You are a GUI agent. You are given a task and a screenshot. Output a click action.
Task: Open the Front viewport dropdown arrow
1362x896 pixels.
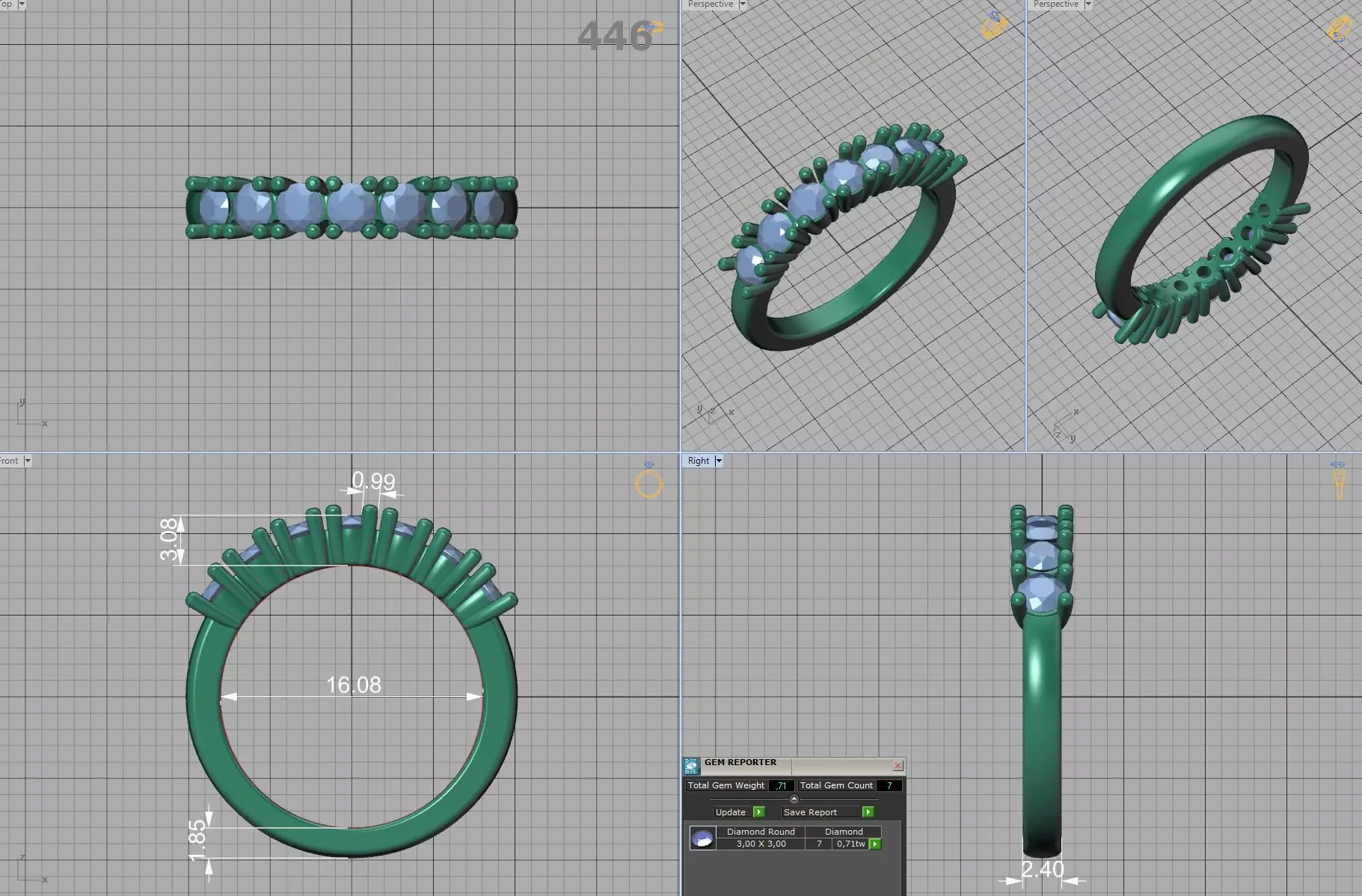28,461
